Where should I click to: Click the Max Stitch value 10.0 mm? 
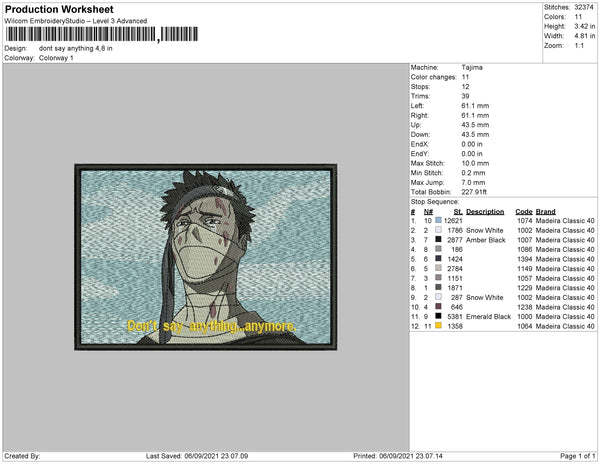[x=475, y=163]
